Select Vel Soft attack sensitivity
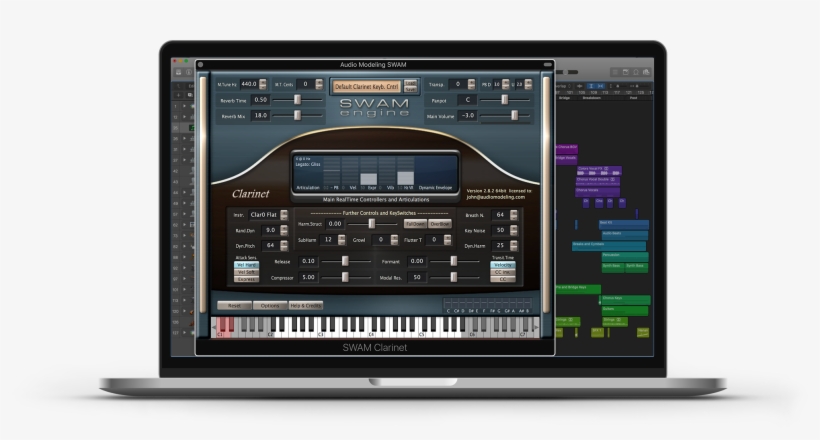 click(246, 272)
